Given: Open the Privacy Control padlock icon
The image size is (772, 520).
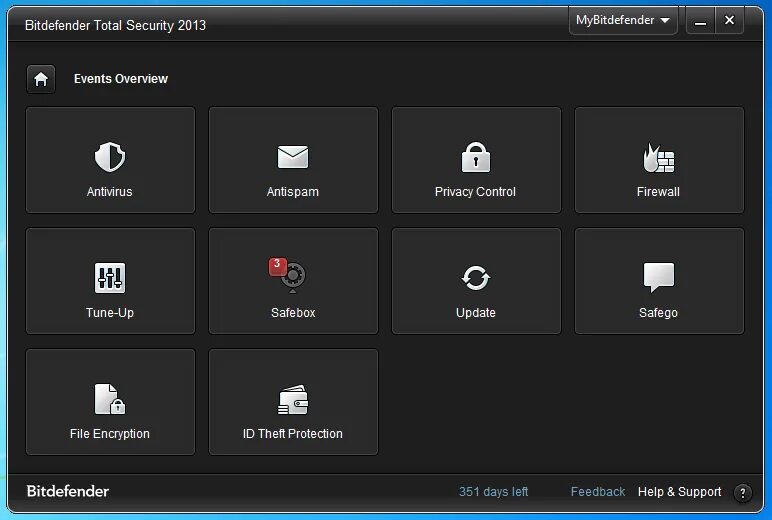Looking at the screenshot, I should point(476,157).
